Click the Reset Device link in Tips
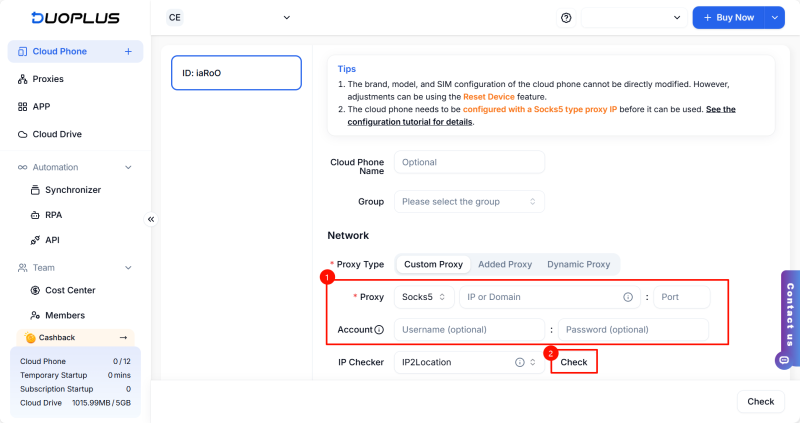Screen dimensions: 800x423 point(517,96)
